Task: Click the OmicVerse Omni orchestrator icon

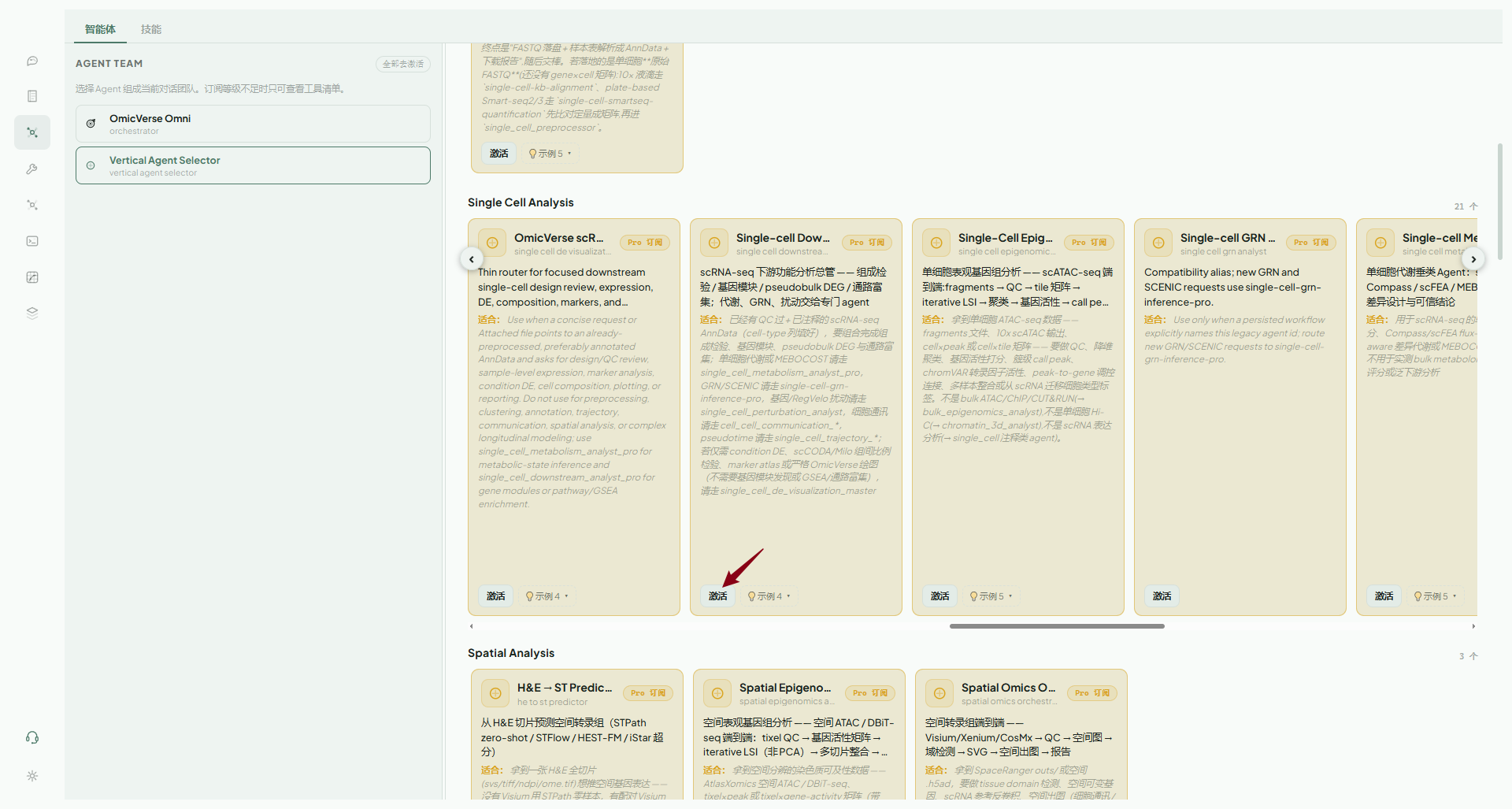Action: [x=91, y=124]
